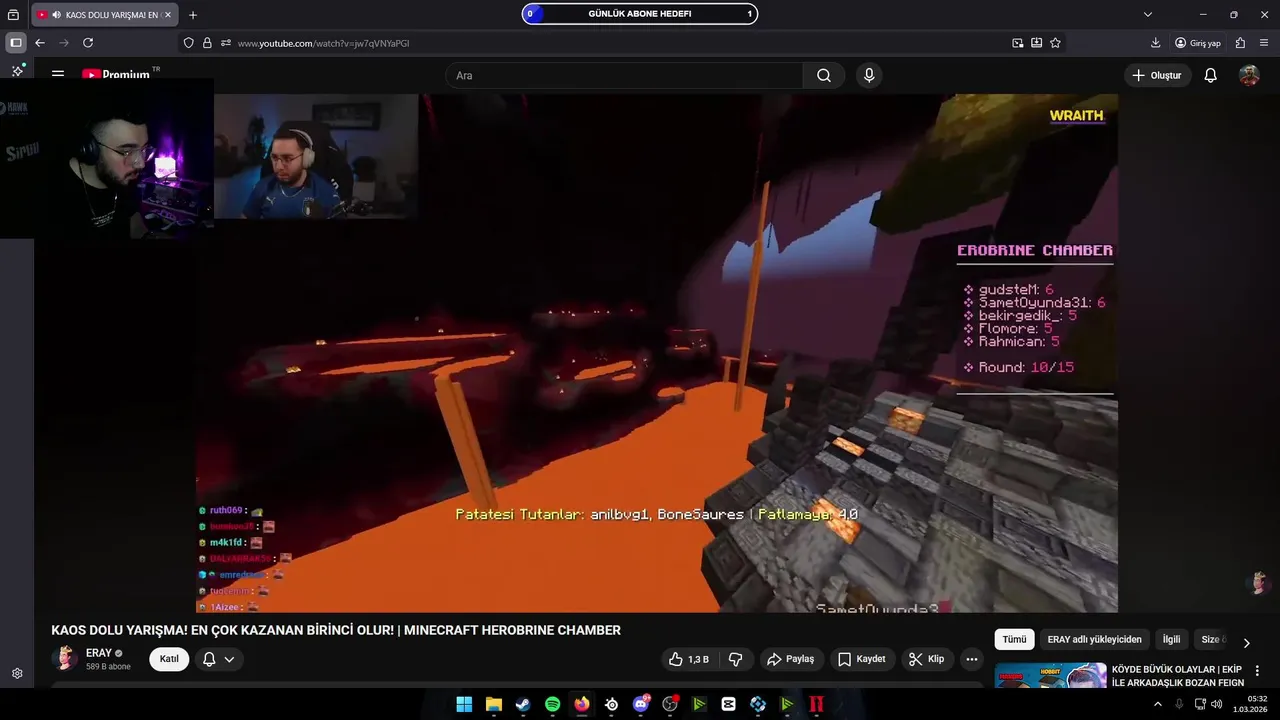Open YouTube notifications bell
This screenshot has width=1280, height=720.
click(x=1210, y=75)
